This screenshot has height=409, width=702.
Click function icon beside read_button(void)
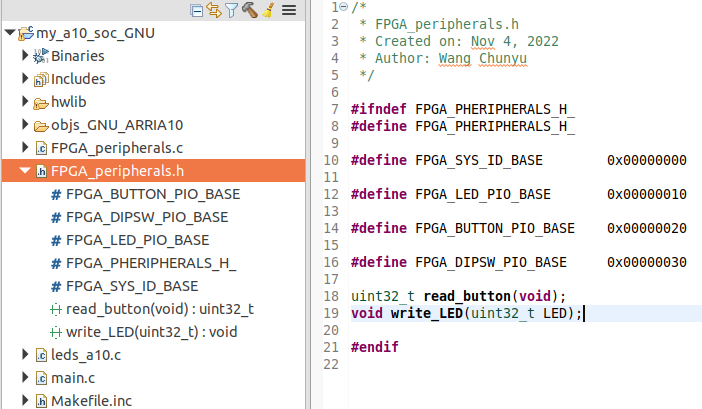pyautogui.click(x=56, y=310)
